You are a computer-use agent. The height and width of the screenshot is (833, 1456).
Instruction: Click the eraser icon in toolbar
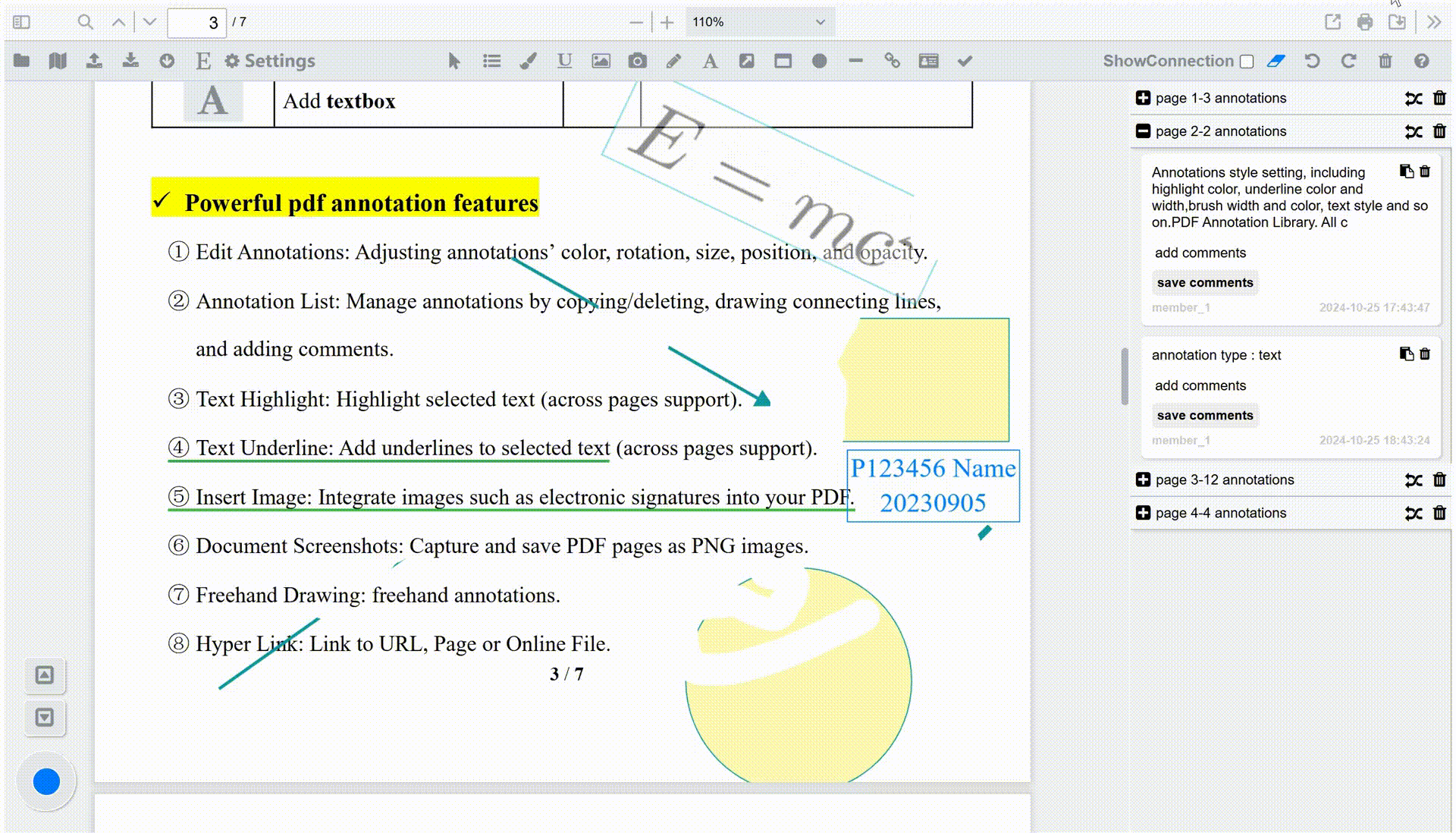pos(1276,61)
